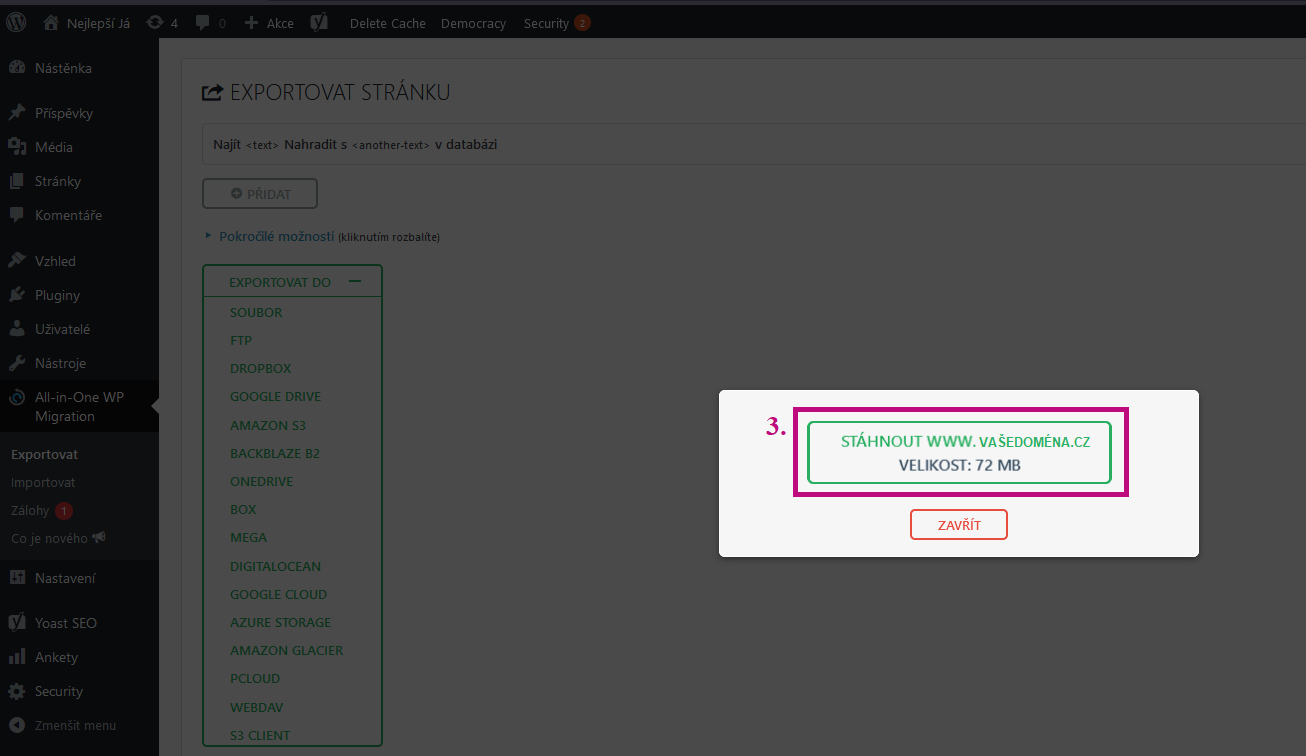Click the Yoast icon in admin bar
Viewport: 1306px width, 756px height.
pos(320,23)
